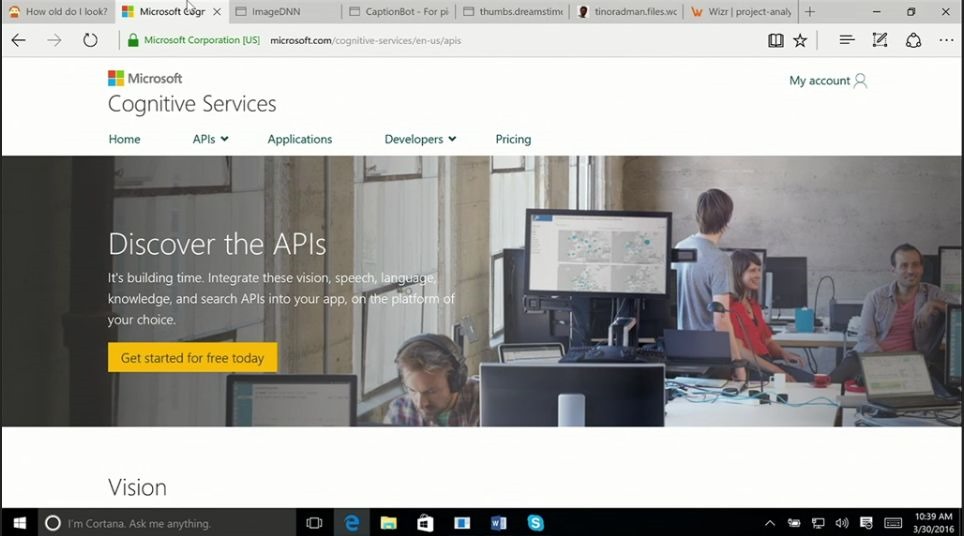Click the Cognitive Services title

click(192, 104)
